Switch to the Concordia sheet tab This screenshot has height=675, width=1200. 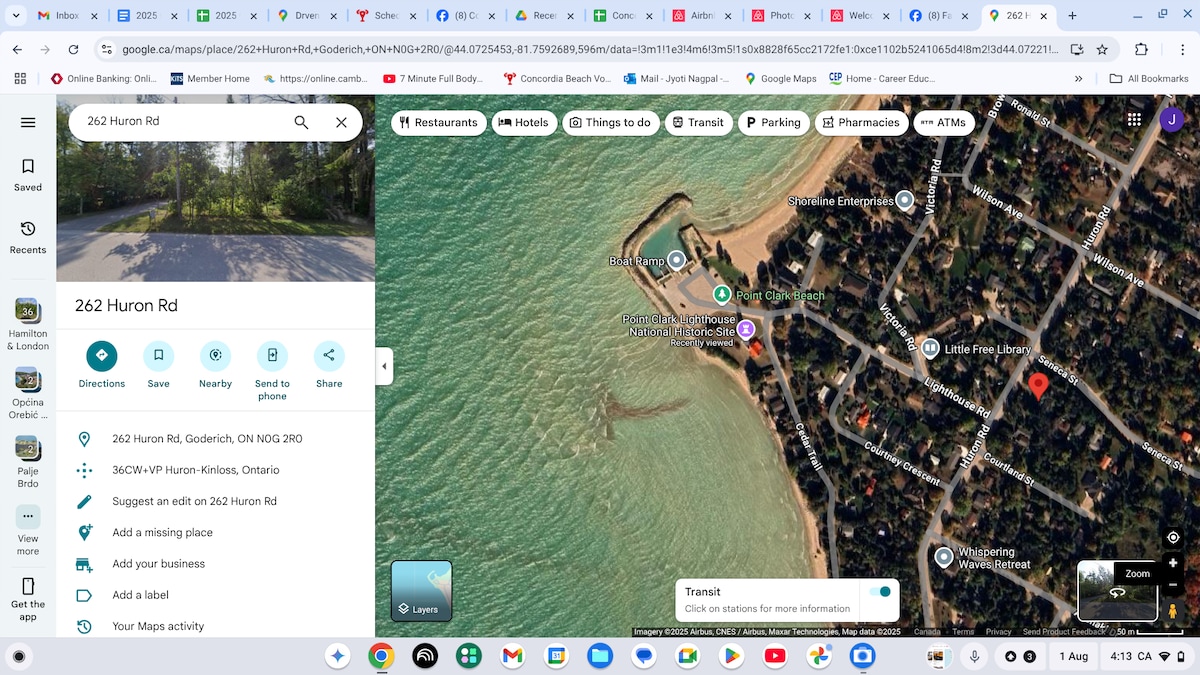(x=625, y=16)
